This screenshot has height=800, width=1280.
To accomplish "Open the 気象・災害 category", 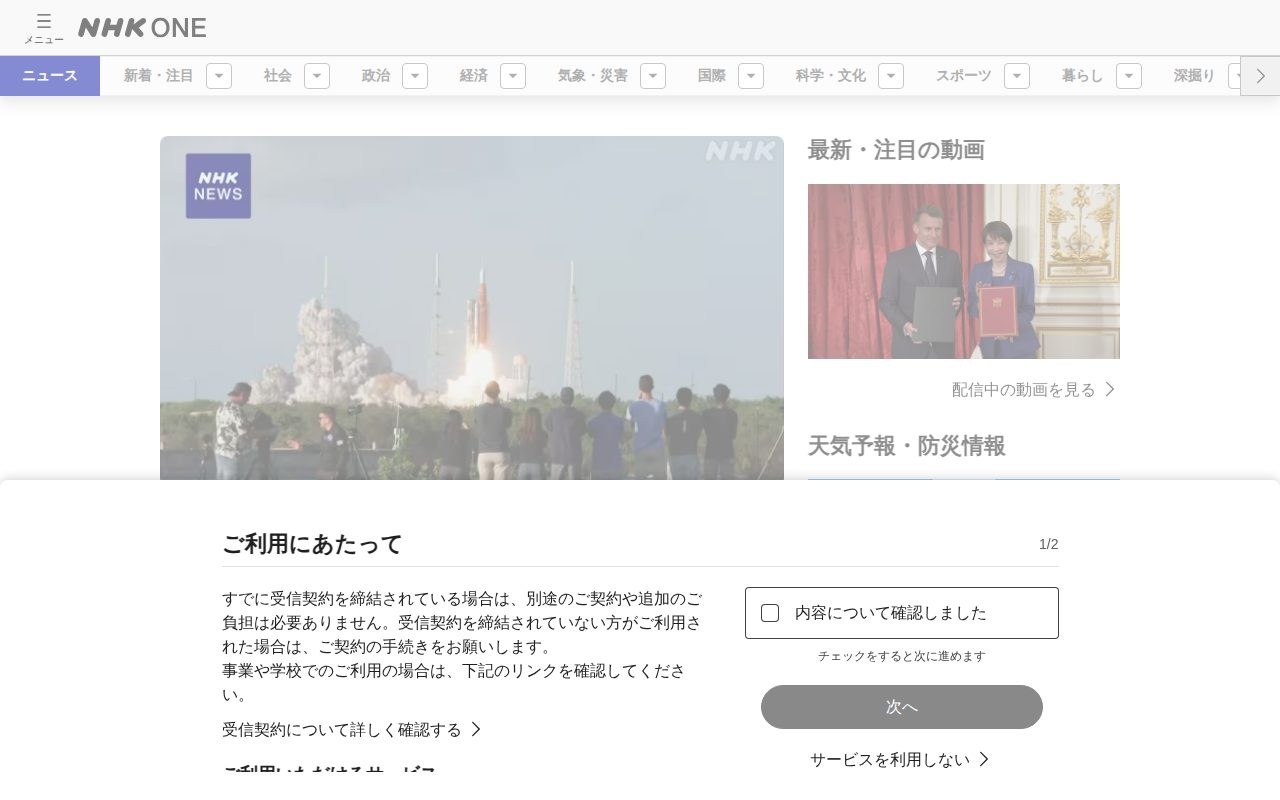I will [592, 76].
